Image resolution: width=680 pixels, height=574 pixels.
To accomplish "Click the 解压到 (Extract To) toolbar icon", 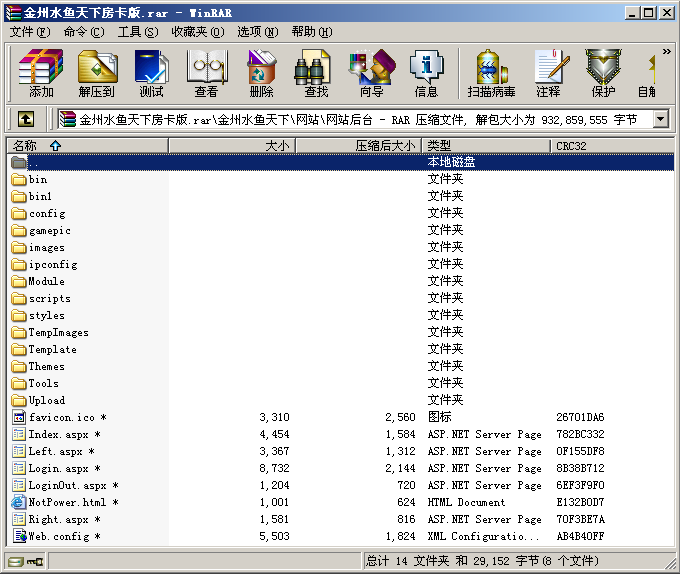I will point(96,73).
